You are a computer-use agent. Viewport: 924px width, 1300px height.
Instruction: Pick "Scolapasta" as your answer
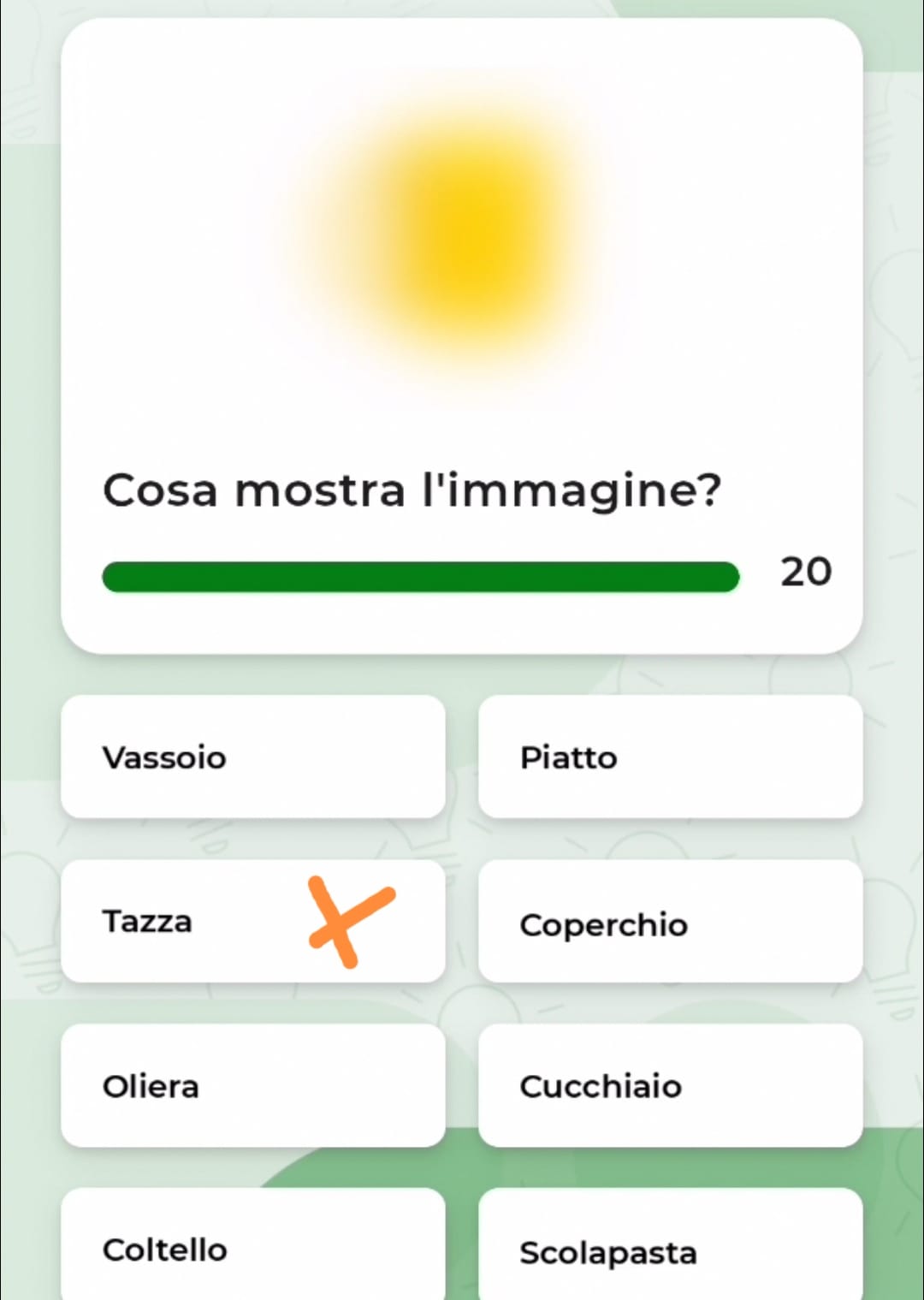pyautogui.click(x=670, y=1250)
